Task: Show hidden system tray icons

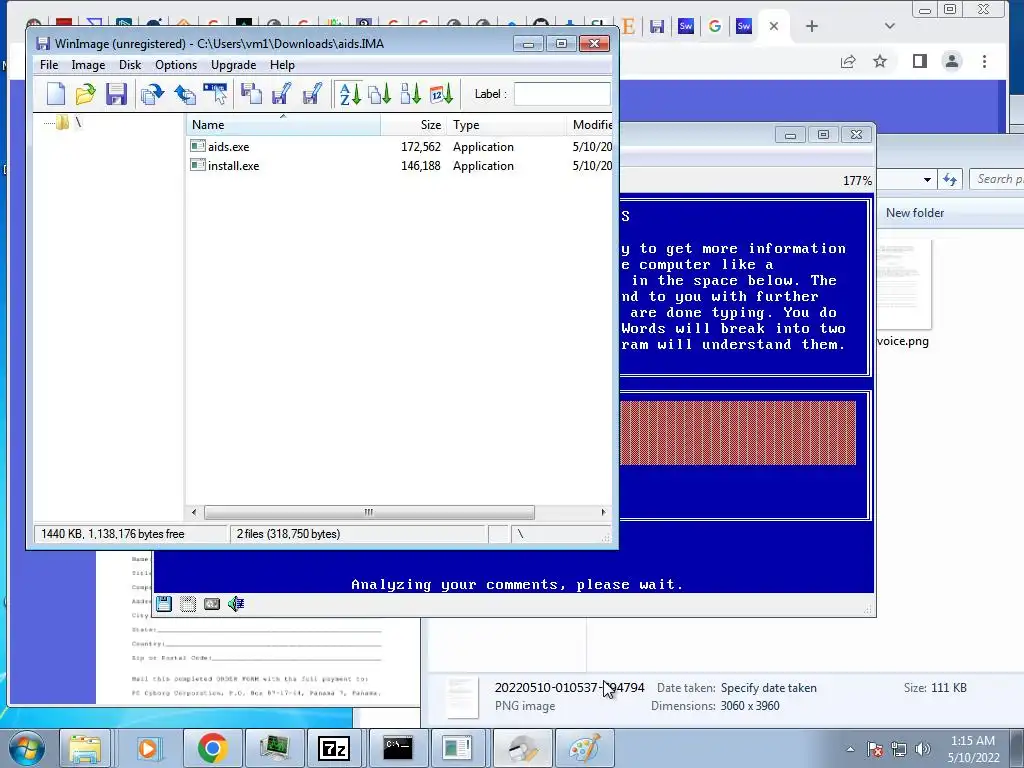Action: 850,749
